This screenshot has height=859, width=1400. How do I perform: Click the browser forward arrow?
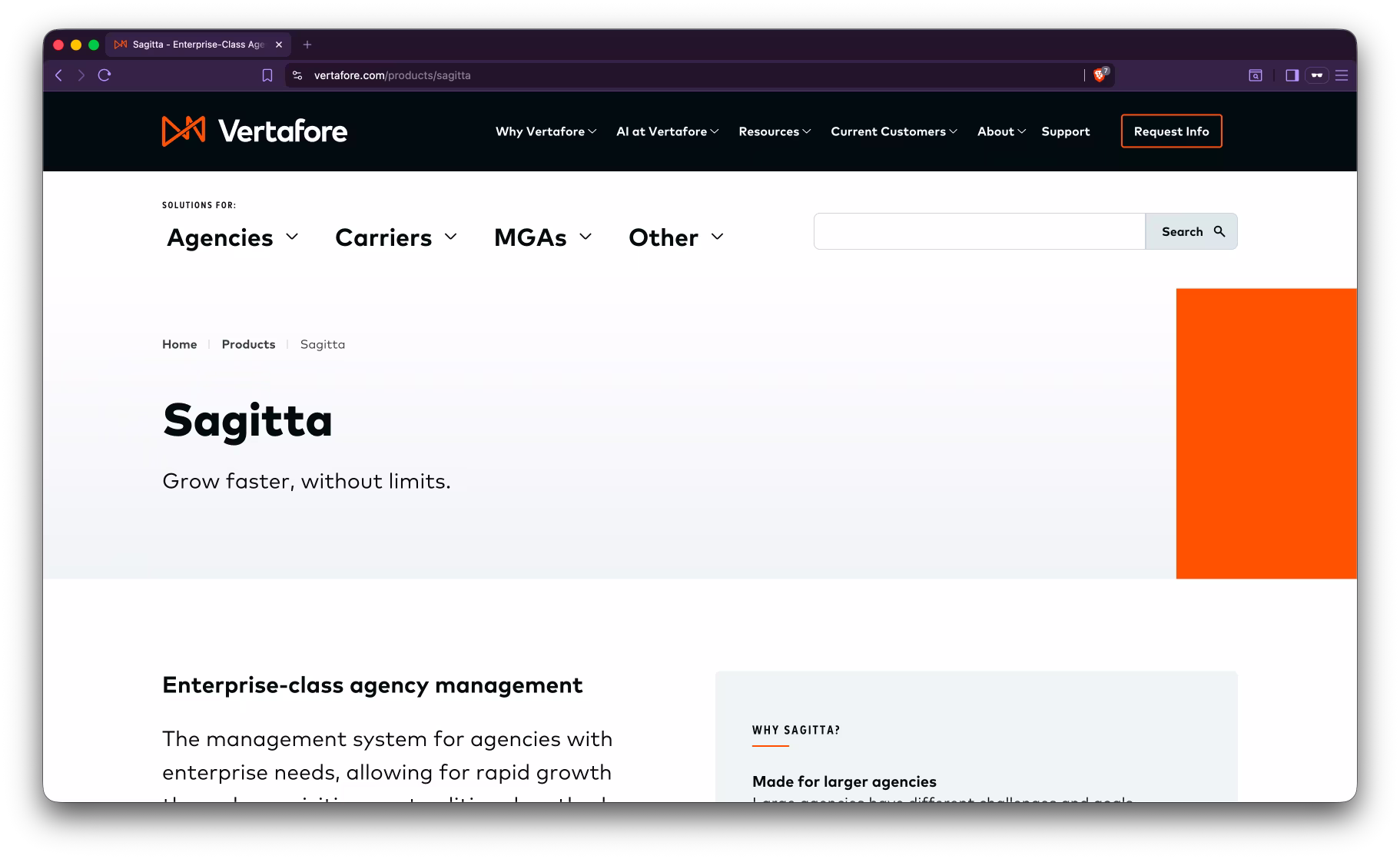click(x=81, y=75)
